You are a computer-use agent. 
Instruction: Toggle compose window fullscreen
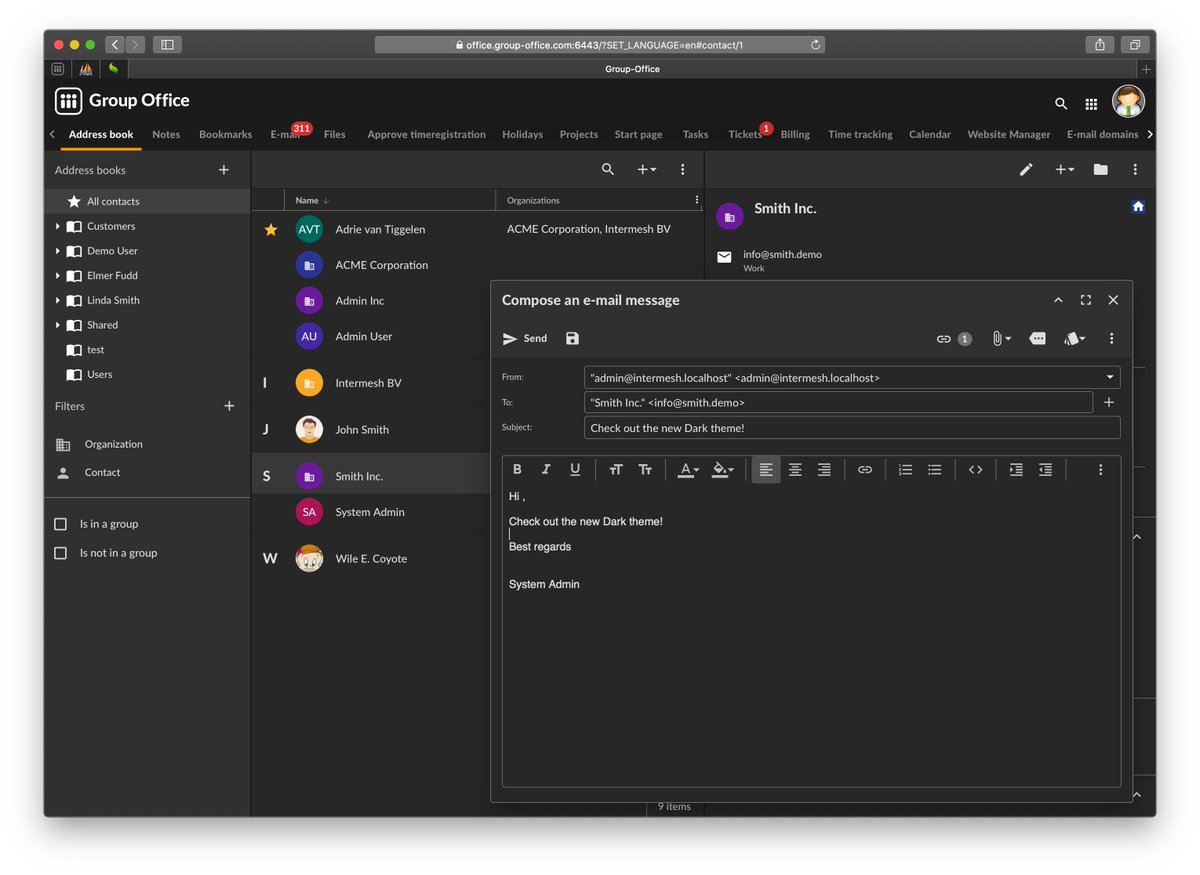[x=1086, y=300]
